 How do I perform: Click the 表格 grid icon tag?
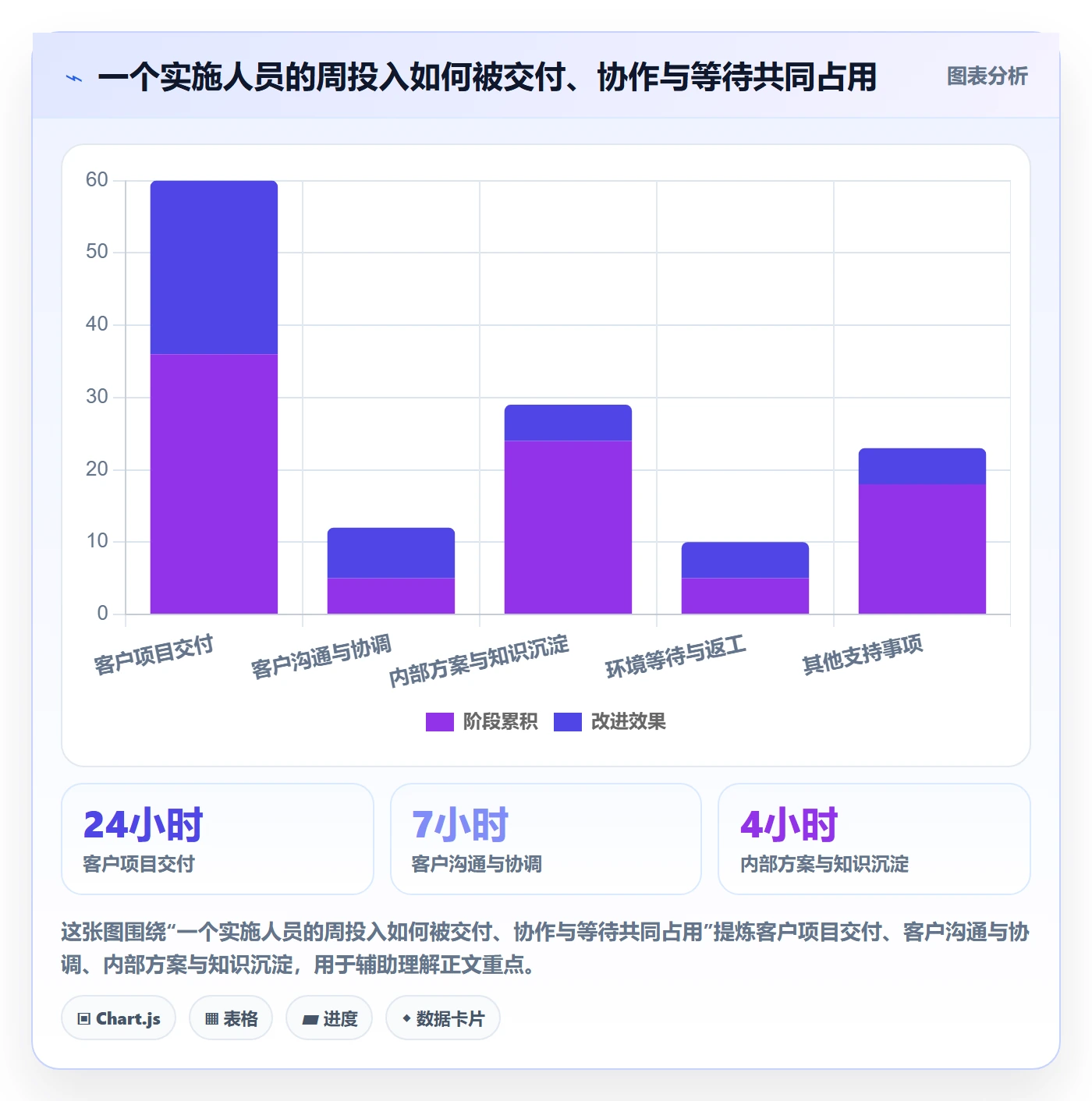click(231, 1018)
